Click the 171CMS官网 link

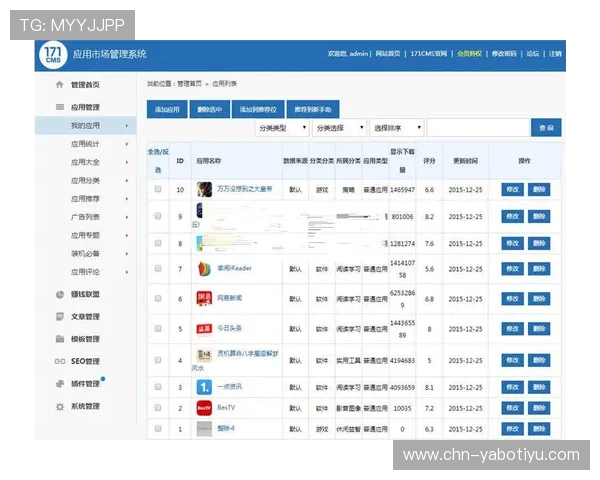(429, 54)
